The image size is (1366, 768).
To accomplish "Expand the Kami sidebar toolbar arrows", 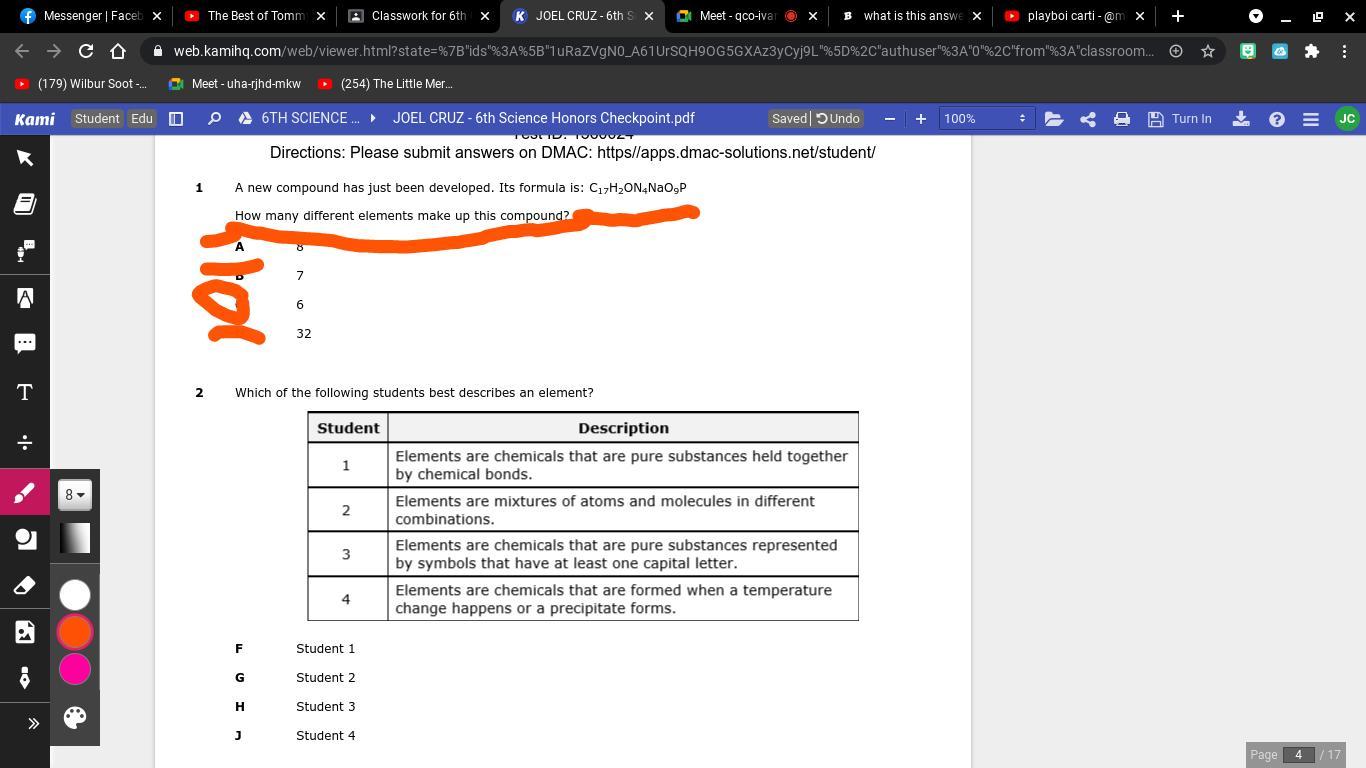I will tap(33, 723).
